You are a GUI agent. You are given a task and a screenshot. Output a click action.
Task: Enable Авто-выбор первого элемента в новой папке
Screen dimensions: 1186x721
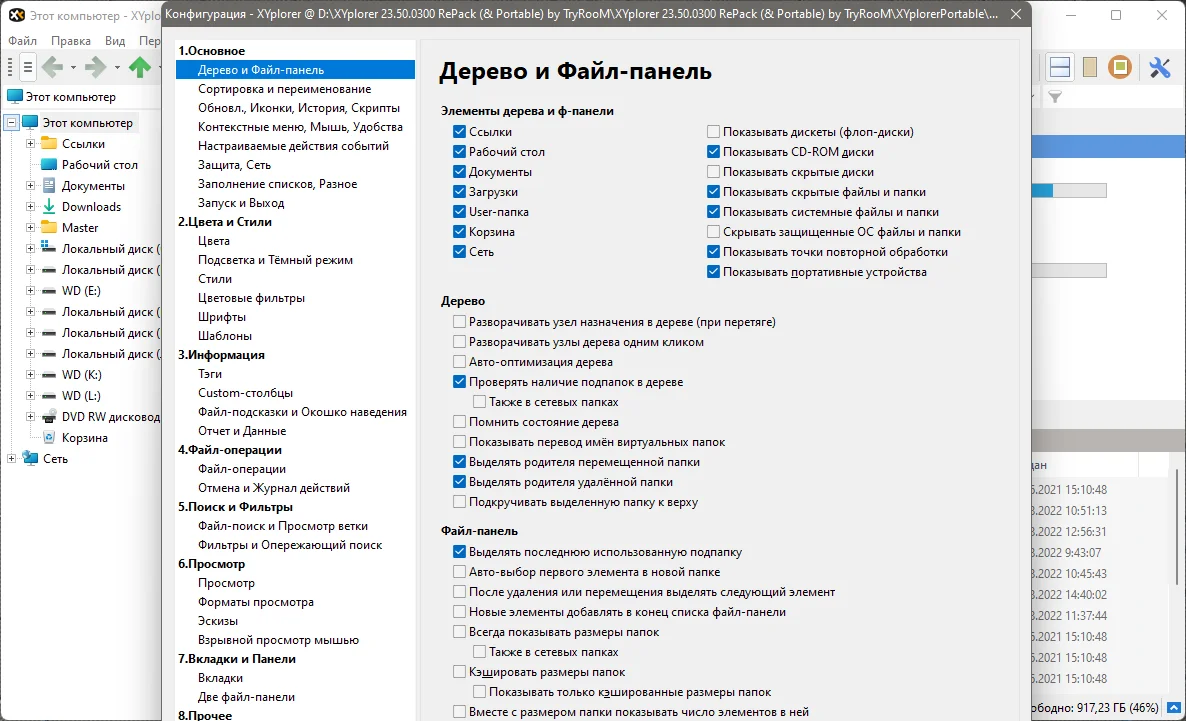click(459, 572)
